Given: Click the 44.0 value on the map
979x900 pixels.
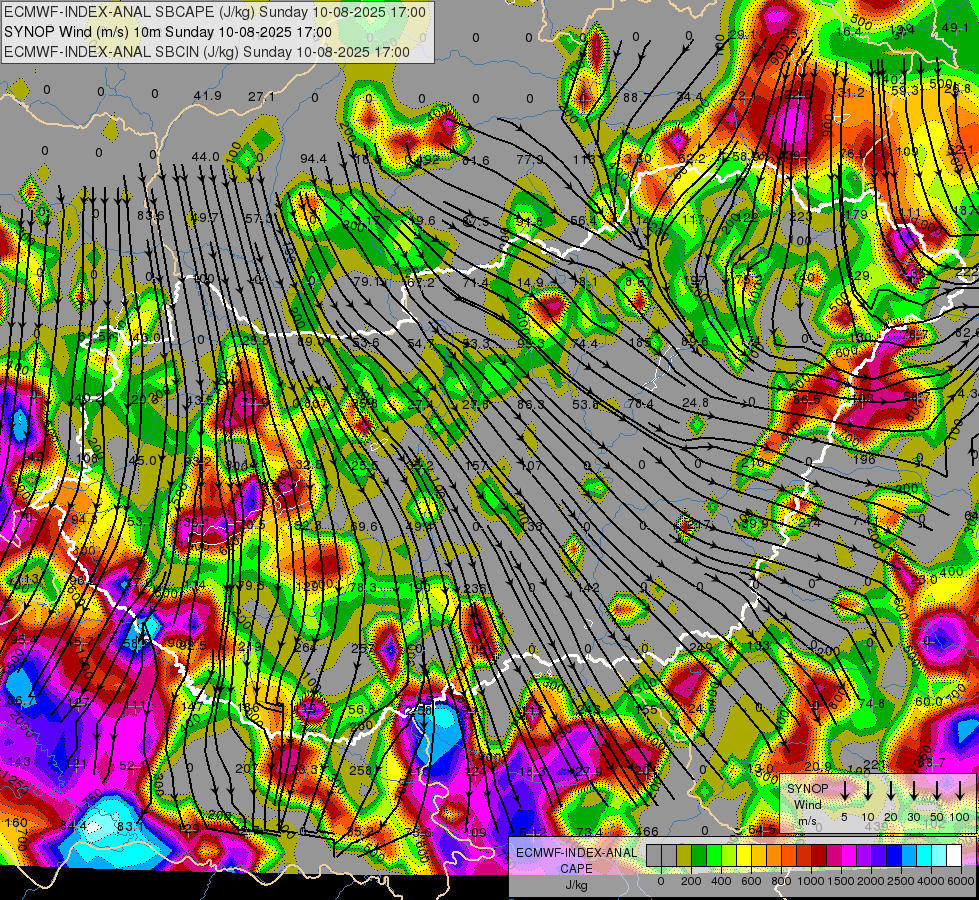Looking at the screenshot, I should [x=205, y=157].
